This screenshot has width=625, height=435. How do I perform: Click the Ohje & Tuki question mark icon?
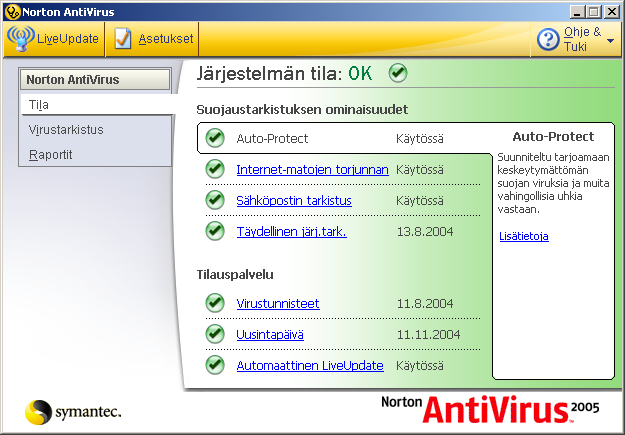(x=548, y=39)
